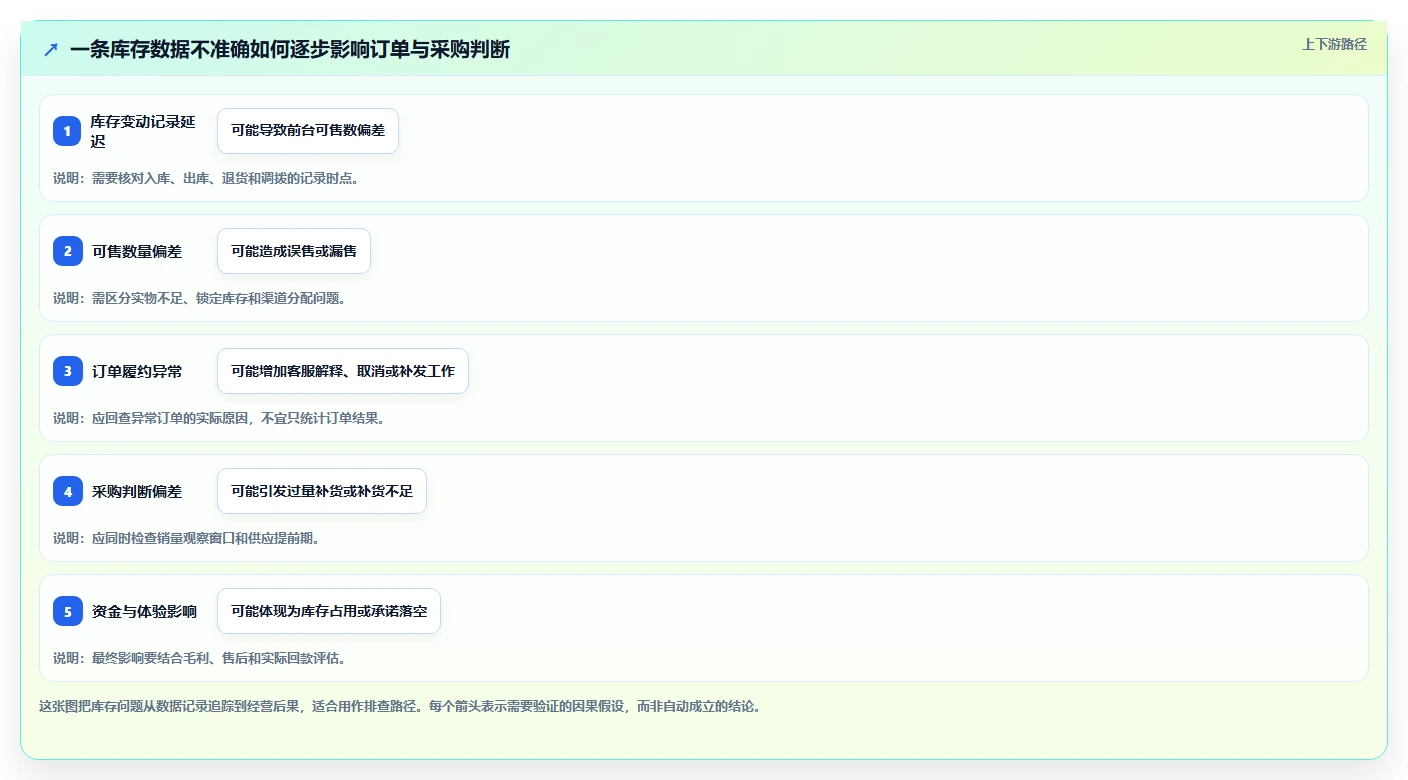Click the step 4 number badge
Image resolution: width=1408 pixels, height=780 pixels.
tap(67, 491)
